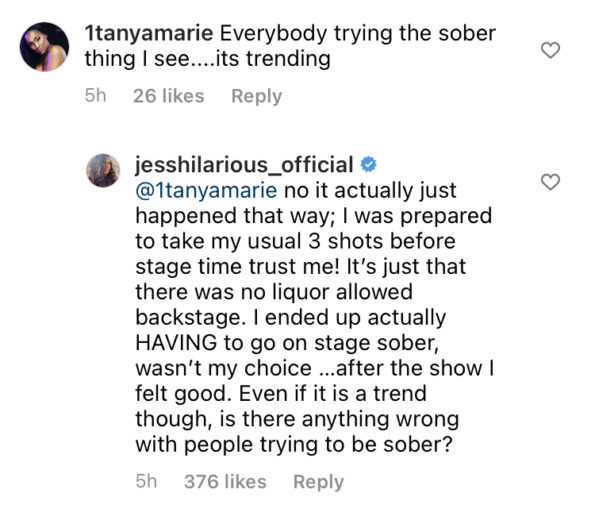Click the 5h timestamp under 1tanyamarie's comment
The width and height of the screenshot is (595, 516).
click(x=95, y=96)
